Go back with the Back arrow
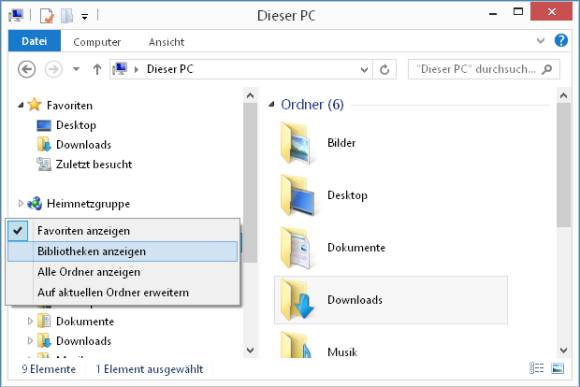This screenshot has width=580, height=387. (27, 69)
